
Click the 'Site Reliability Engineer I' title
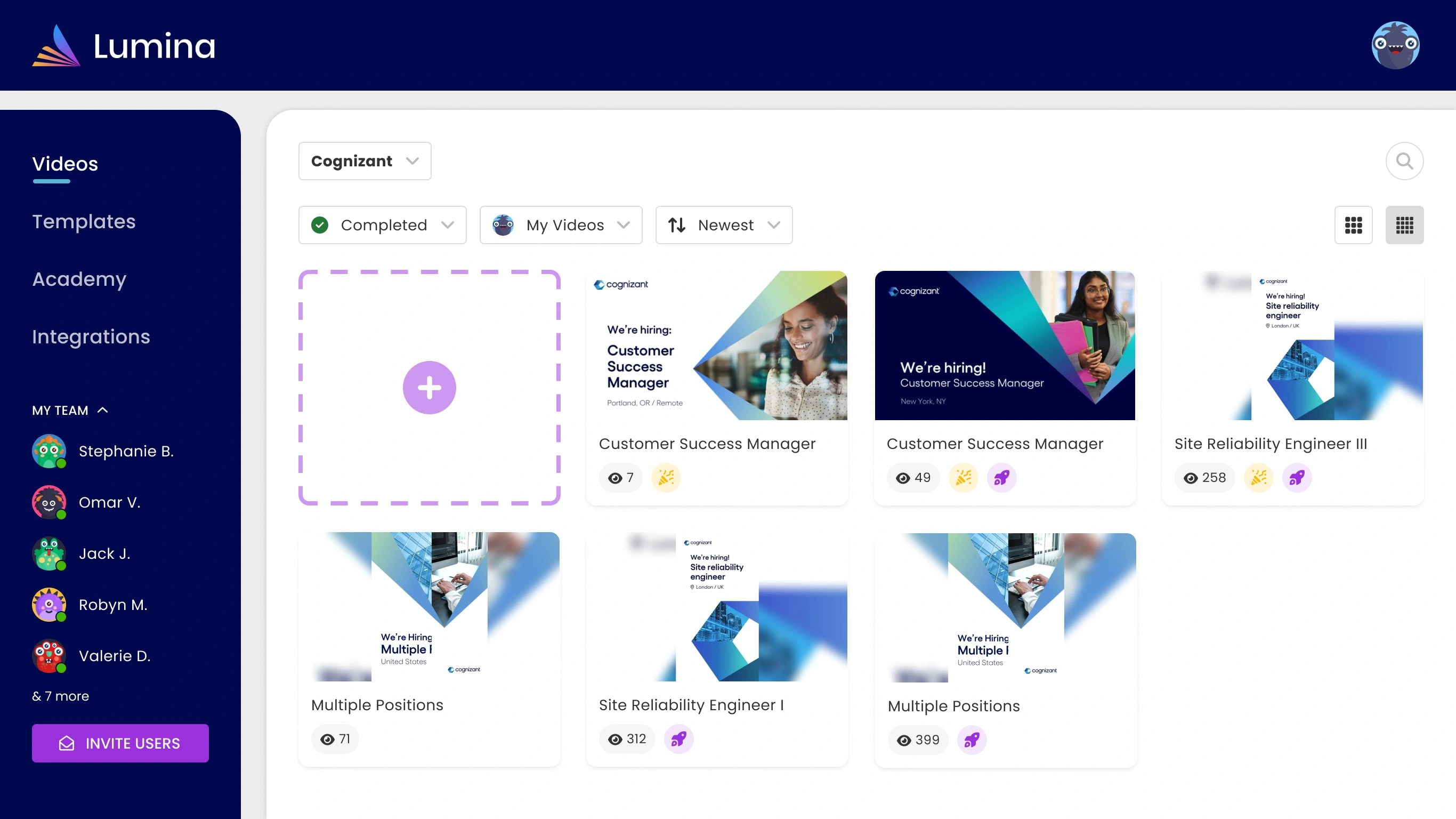(691, 705)
